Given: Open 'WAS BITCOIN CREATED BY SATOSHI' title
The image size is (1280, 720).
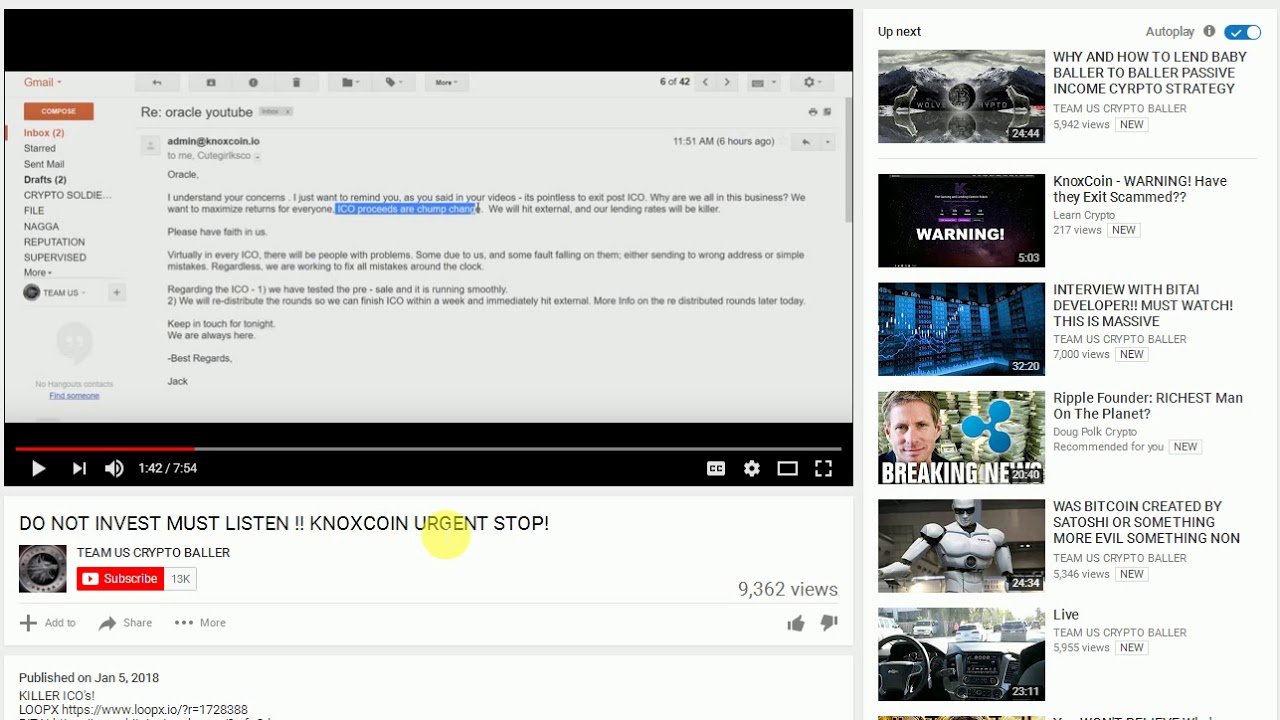Looking at the screenshot, I should click(x=1146, y=522).
